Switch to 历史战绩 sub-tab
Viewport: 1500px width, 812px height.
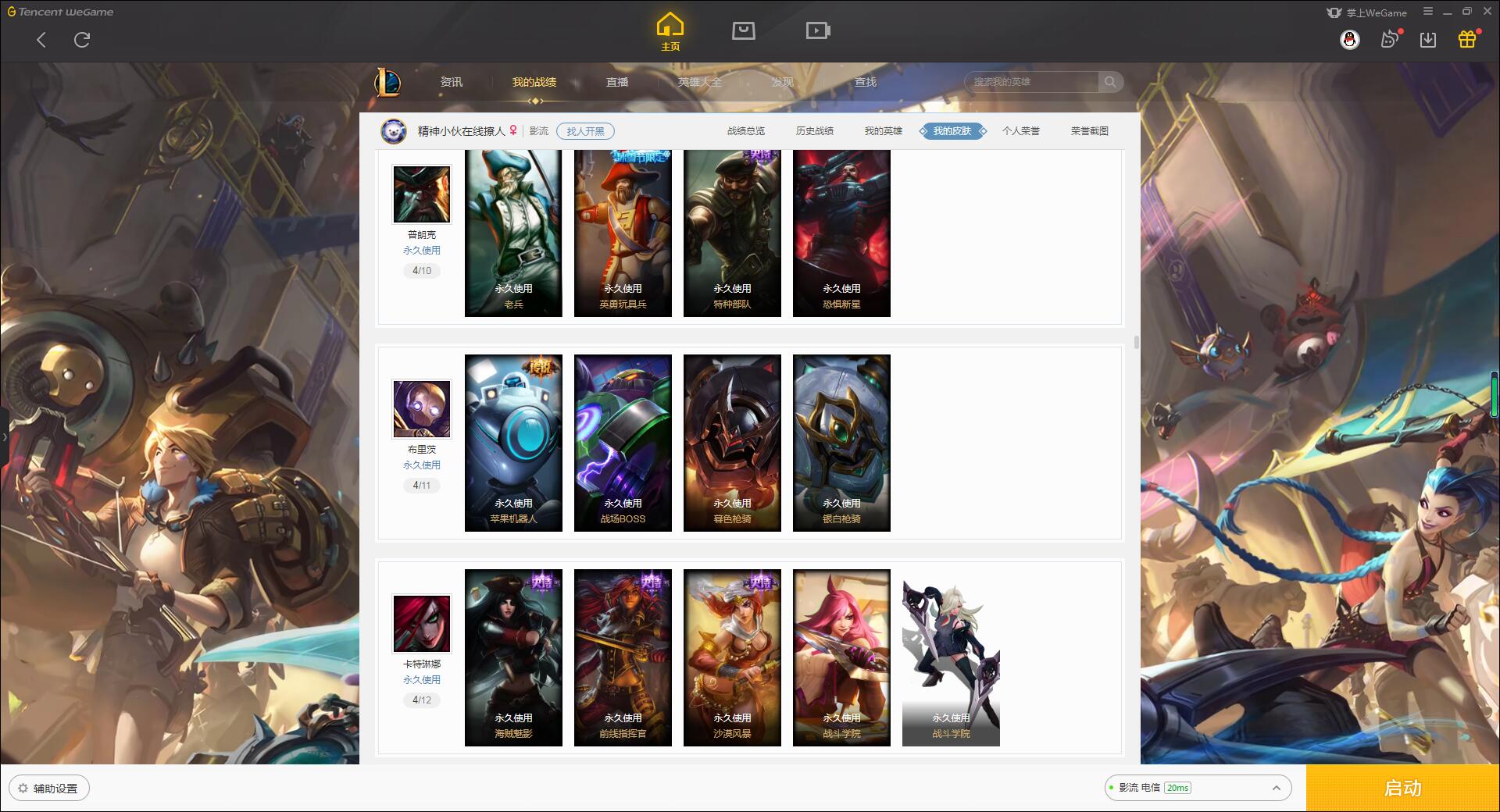click(x=815, y=131)
